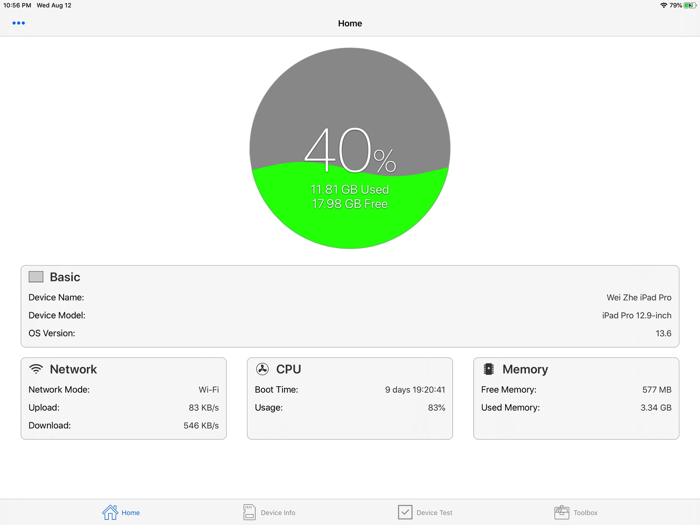This screenshot has width=700, height=525.
Task: Select the Device Name value Wei Zhe iPad Pro
Action: pyautogui.click(x=639, y=297)
